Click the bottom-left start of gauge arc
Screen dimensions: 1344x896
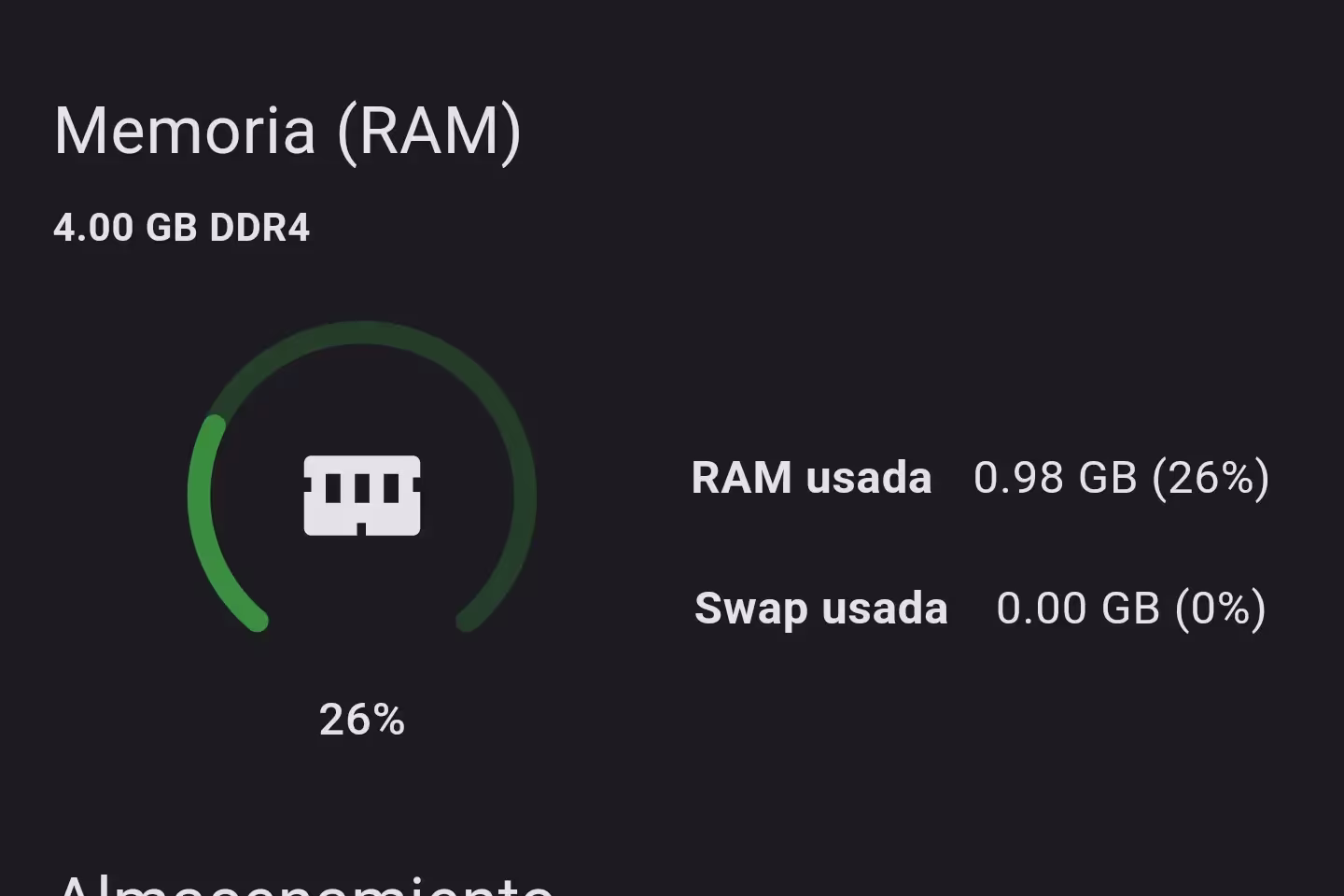coord(258,621)
